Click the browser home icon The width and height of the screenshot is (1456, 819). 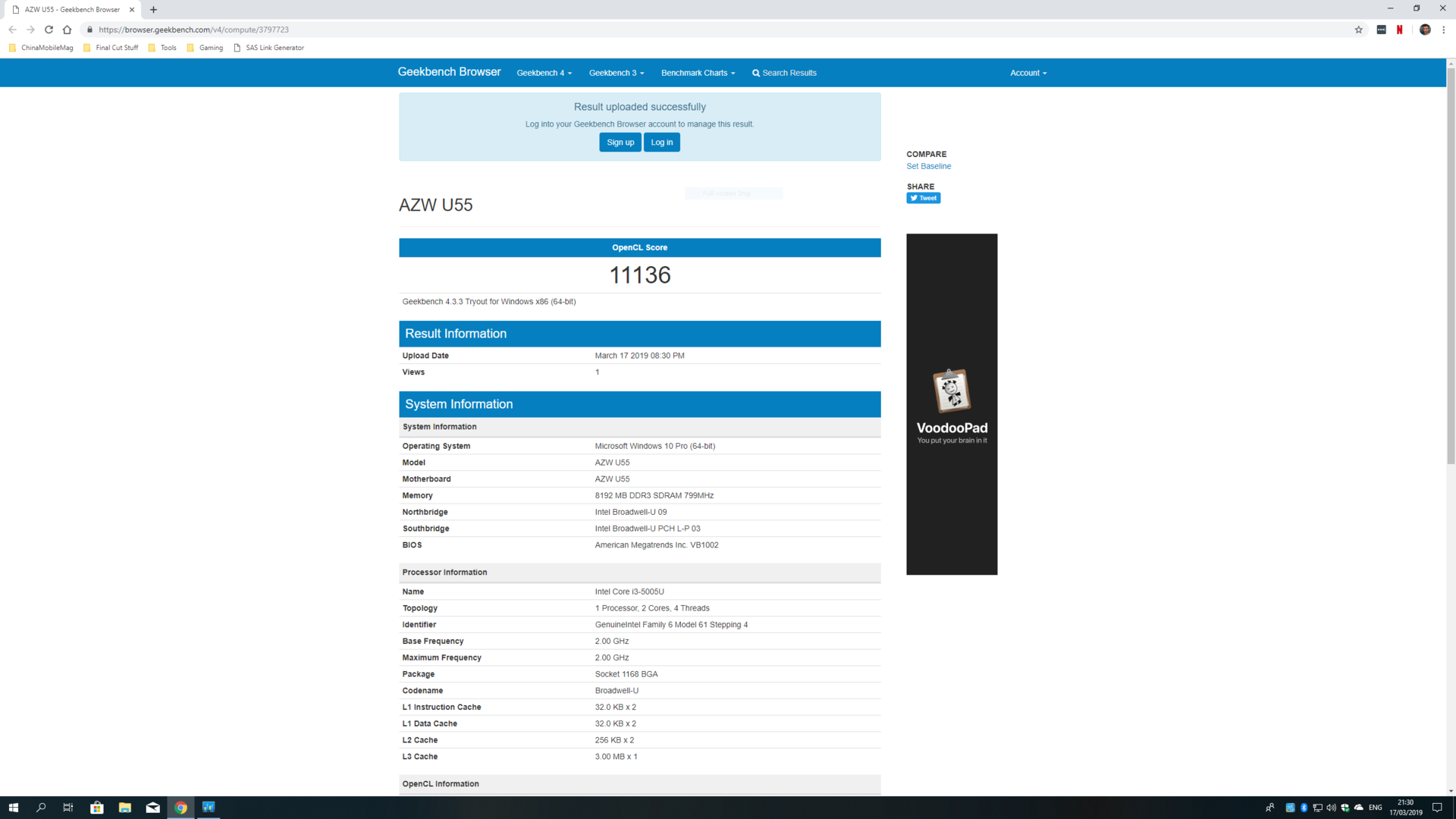[67, 30]
